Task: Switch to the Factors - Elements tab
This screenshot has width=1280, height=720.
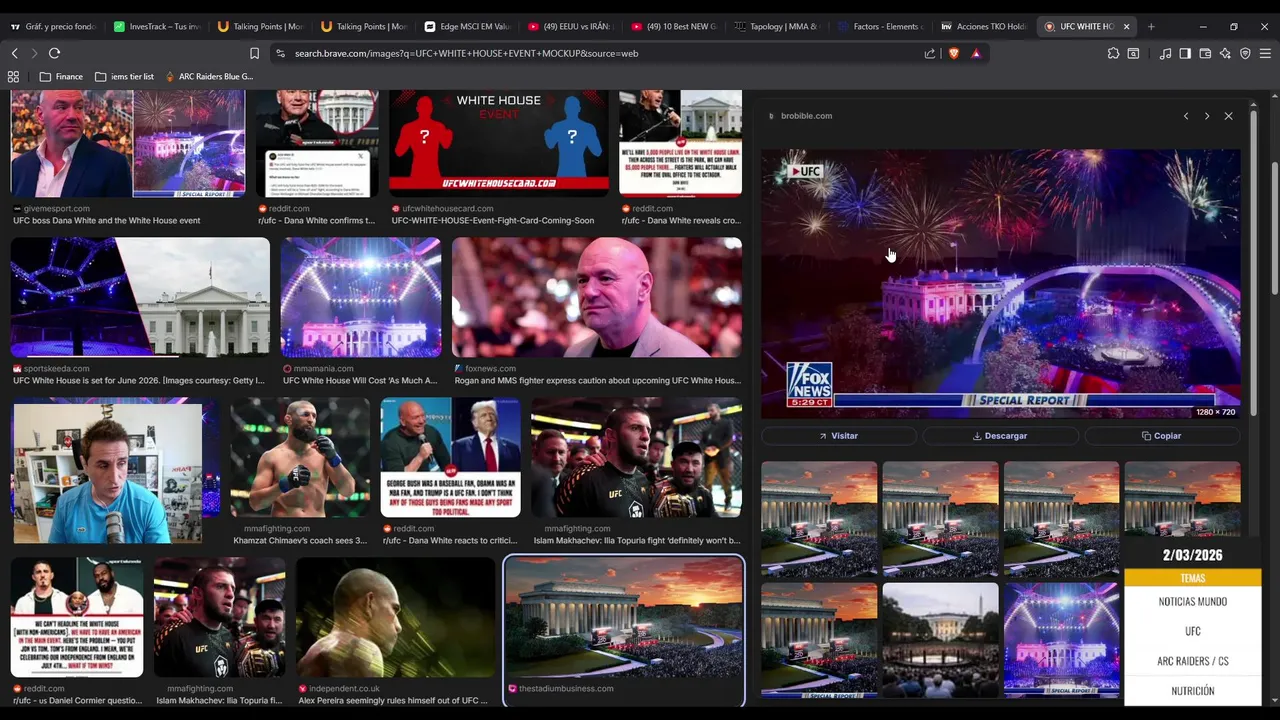Action: pyautogui.click(x=880, y=26)
